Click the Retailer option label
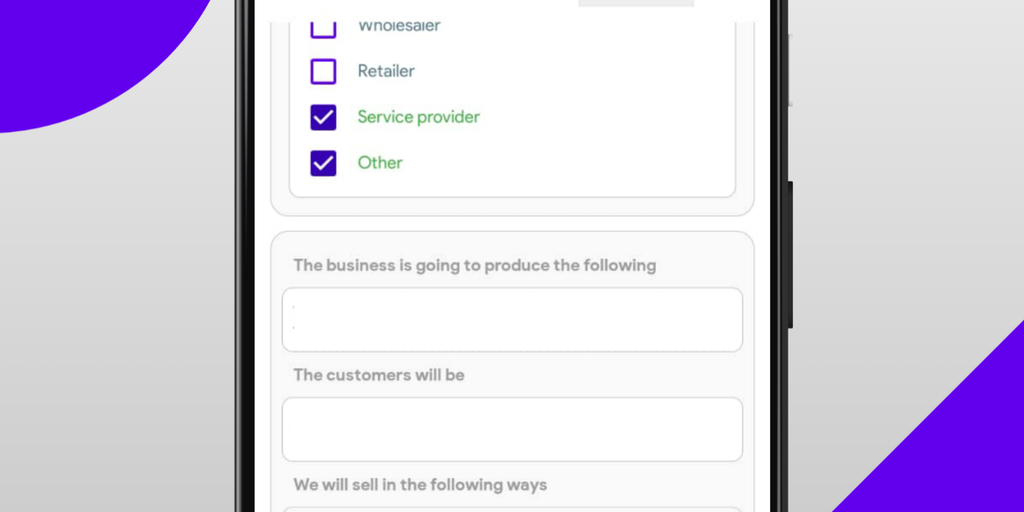1024x512 pixels. point(386,71)
